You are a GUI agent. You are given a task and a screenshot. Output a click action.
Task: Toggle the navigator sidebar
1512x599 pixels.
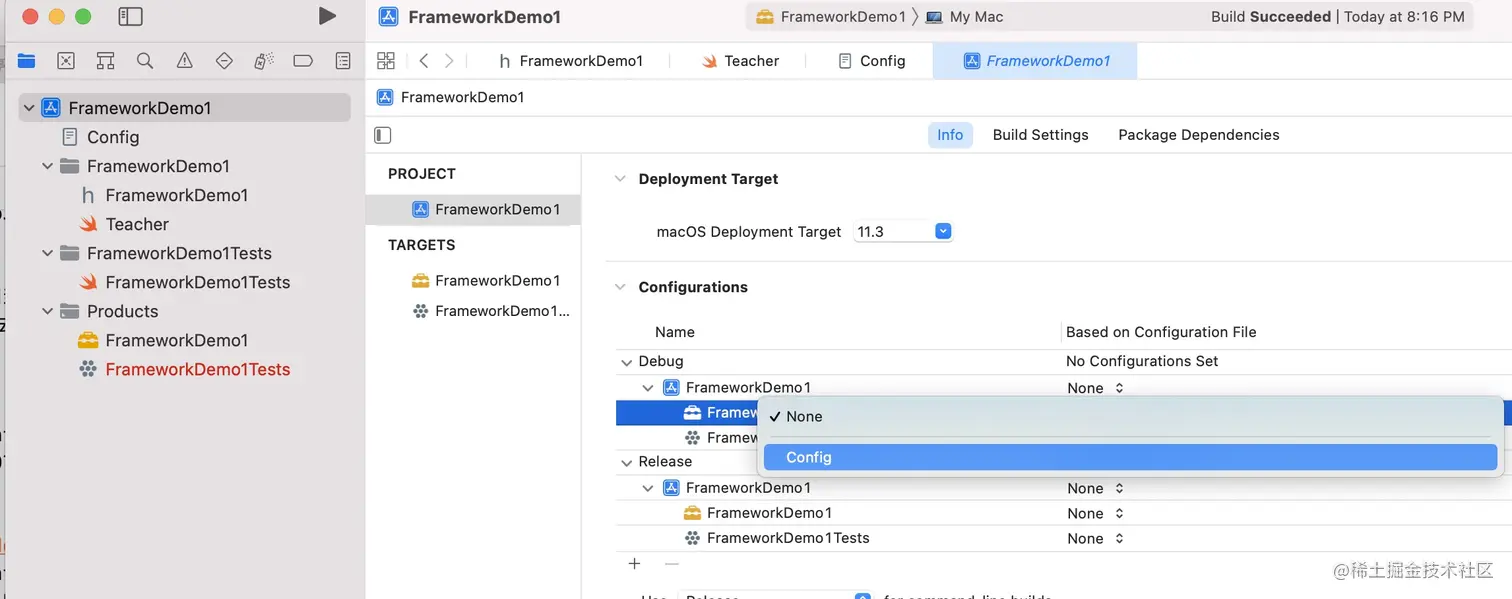tap(130, 16)
